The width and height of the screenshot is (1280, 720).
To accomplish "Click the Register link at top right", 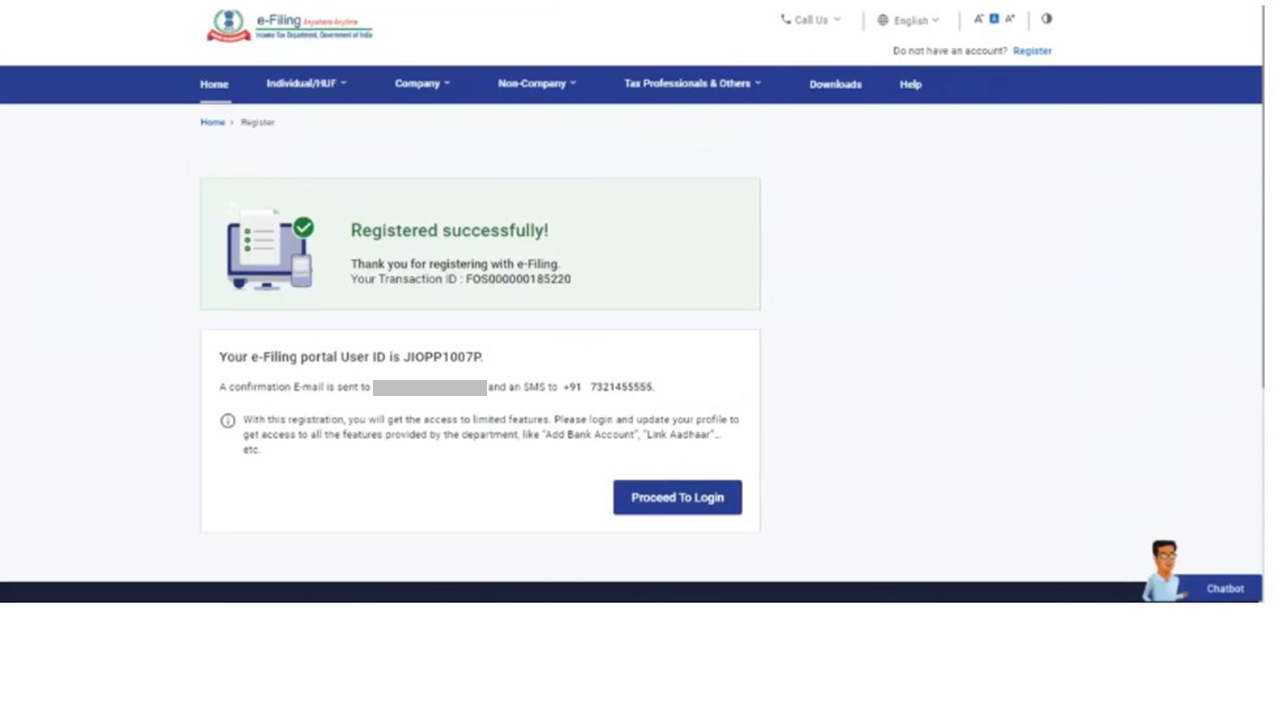I will (x=1032, y=51).
